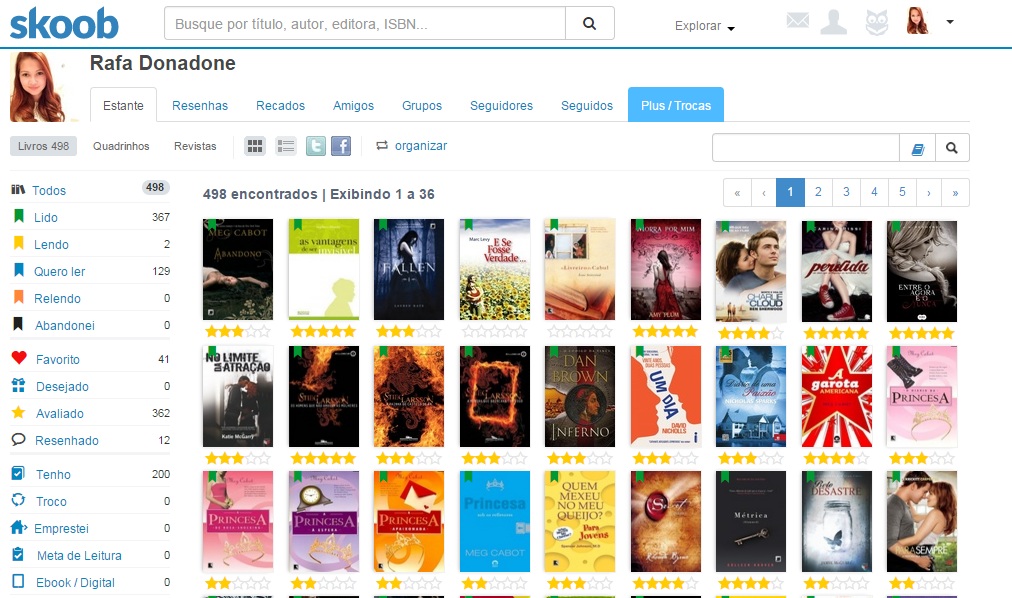Rate the Fallen book using stars
The image size is (1012, 598).
point(408,331)
